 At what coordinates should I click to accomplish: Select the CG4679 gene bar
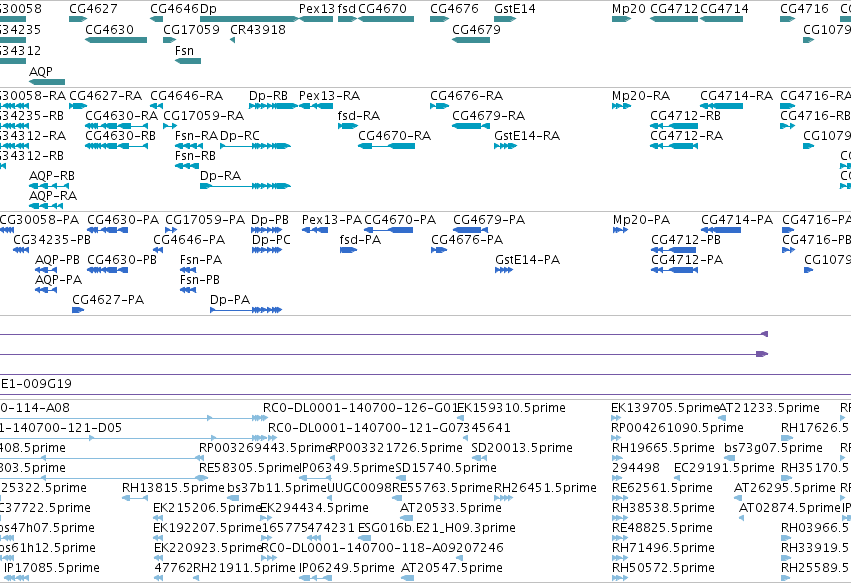471,40
